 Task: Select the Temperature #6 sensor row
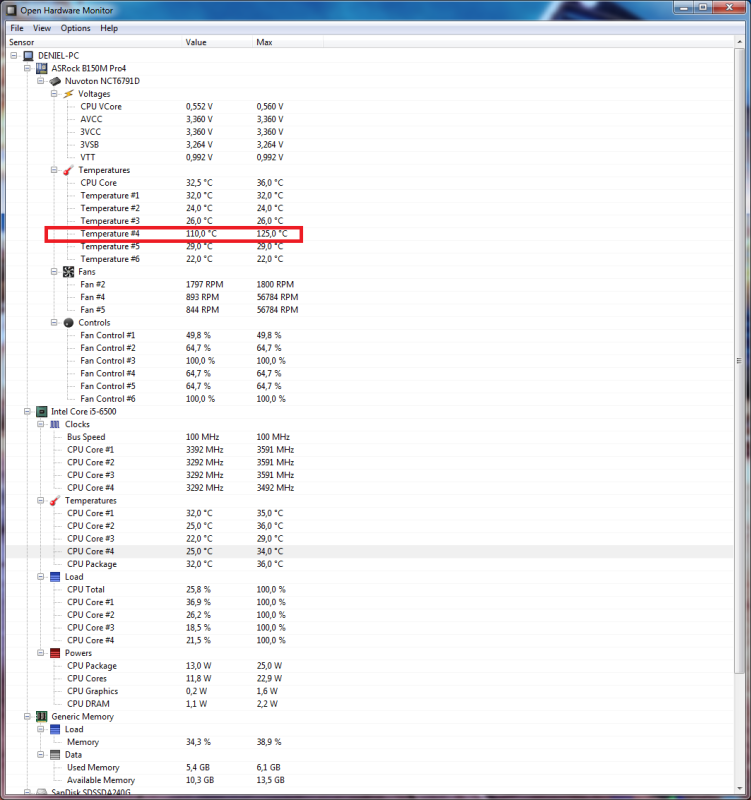(x=369, y=259)
